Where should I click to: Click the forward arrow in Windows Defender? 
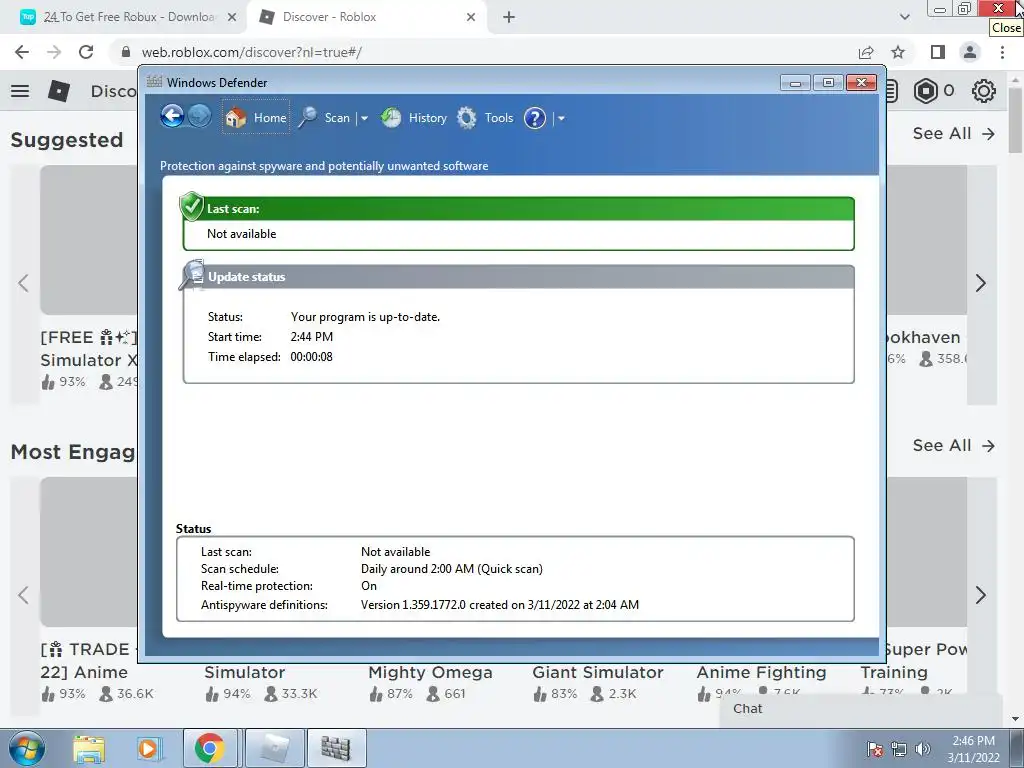coord(199,117)
